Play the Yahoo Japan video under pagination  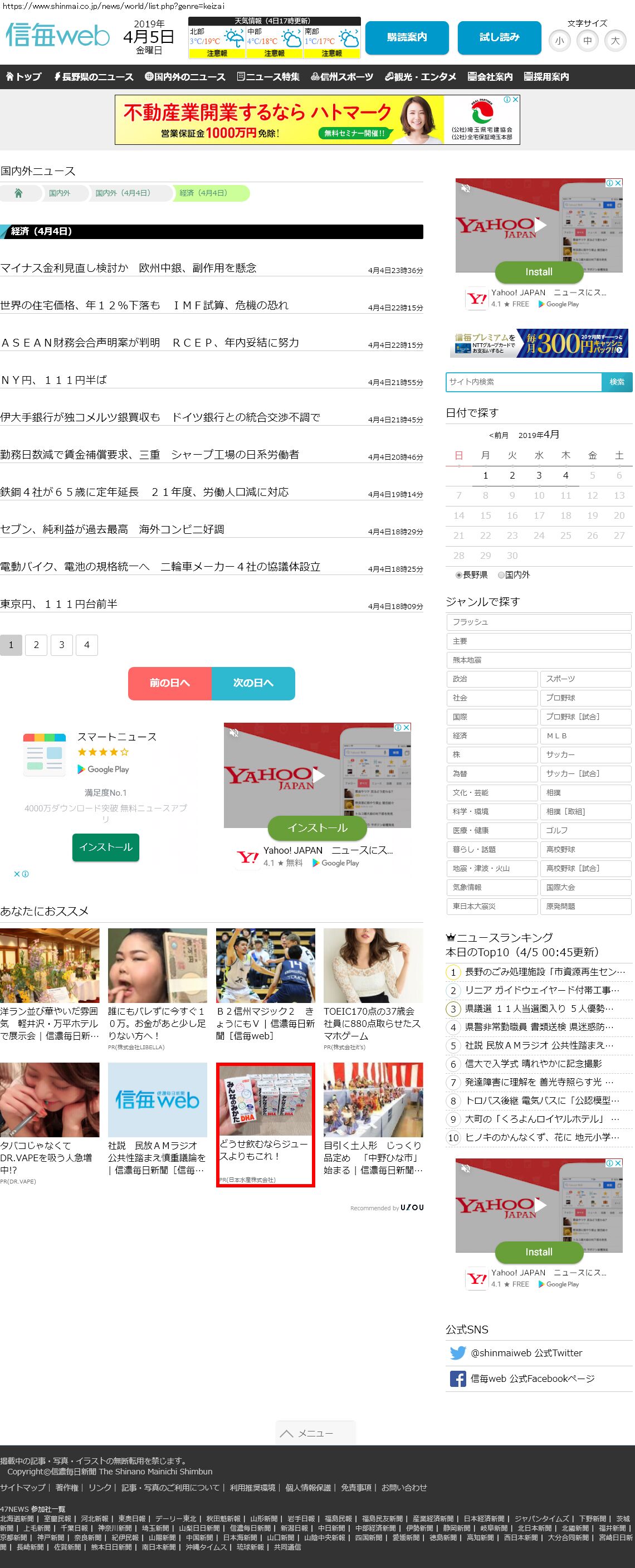(318, 775)
